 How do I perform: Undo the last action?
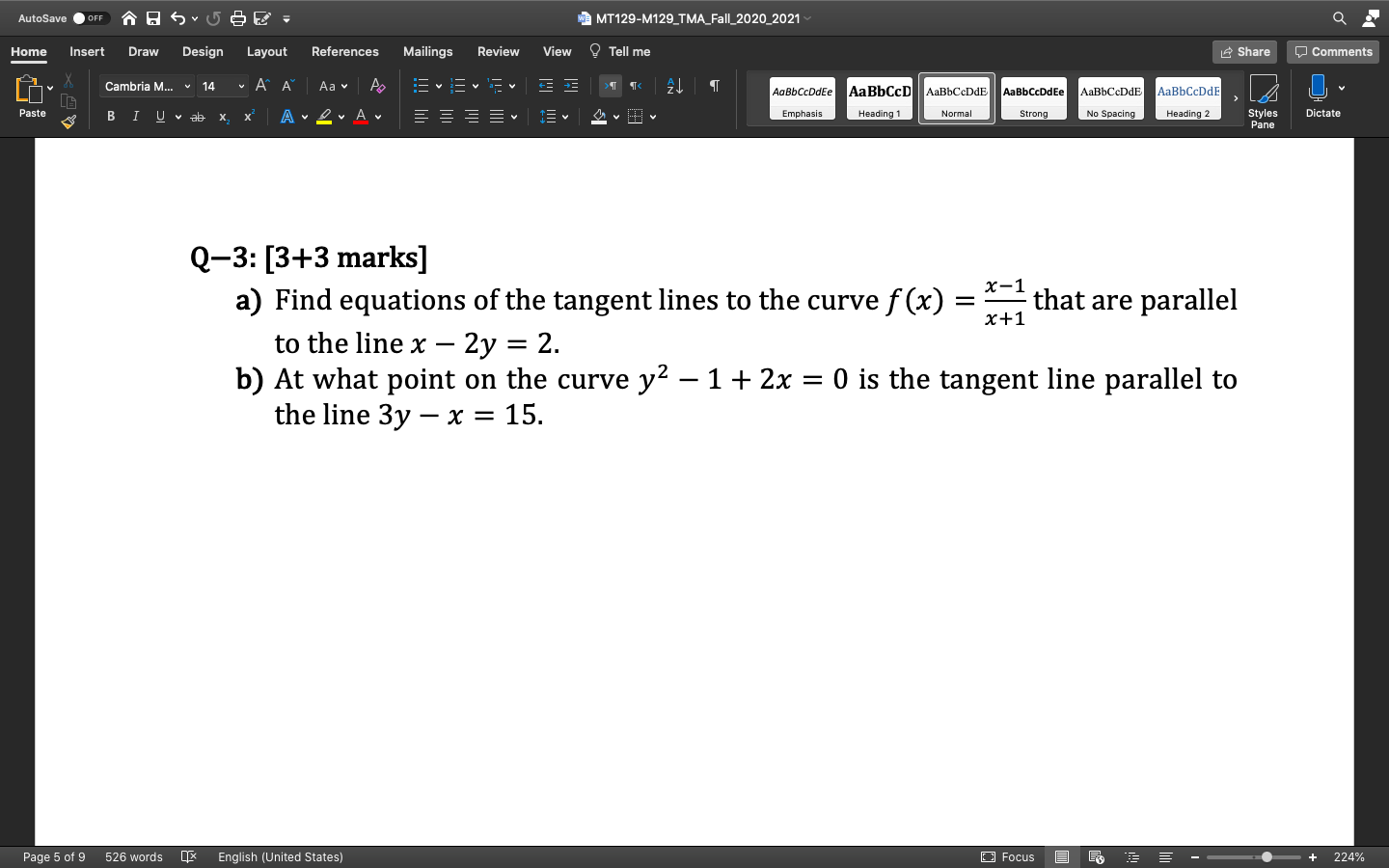[x=177, y=18]
